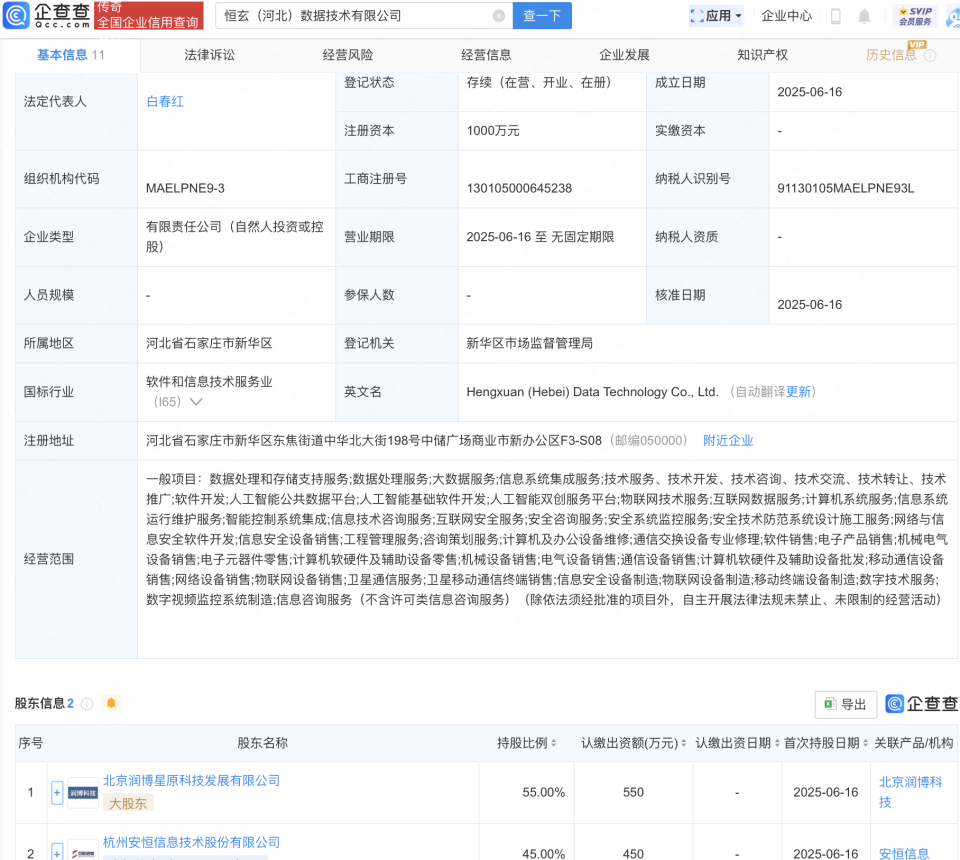Open notifications bell icon
This screenshot has height=860, width=960.
(x=864, y=16)
